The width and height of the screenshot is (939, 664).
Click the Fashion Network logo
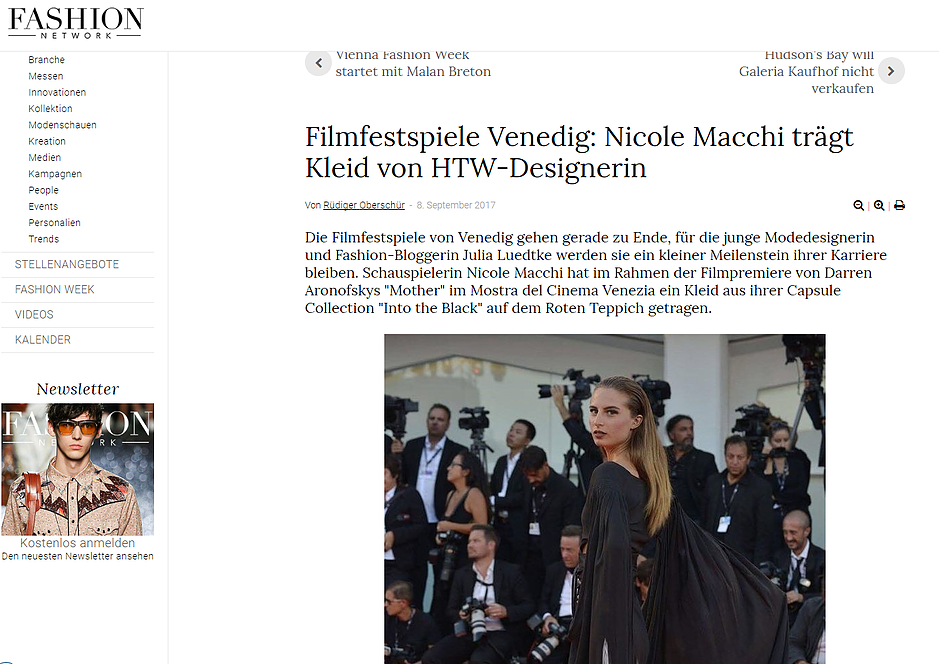coord(75,23)
